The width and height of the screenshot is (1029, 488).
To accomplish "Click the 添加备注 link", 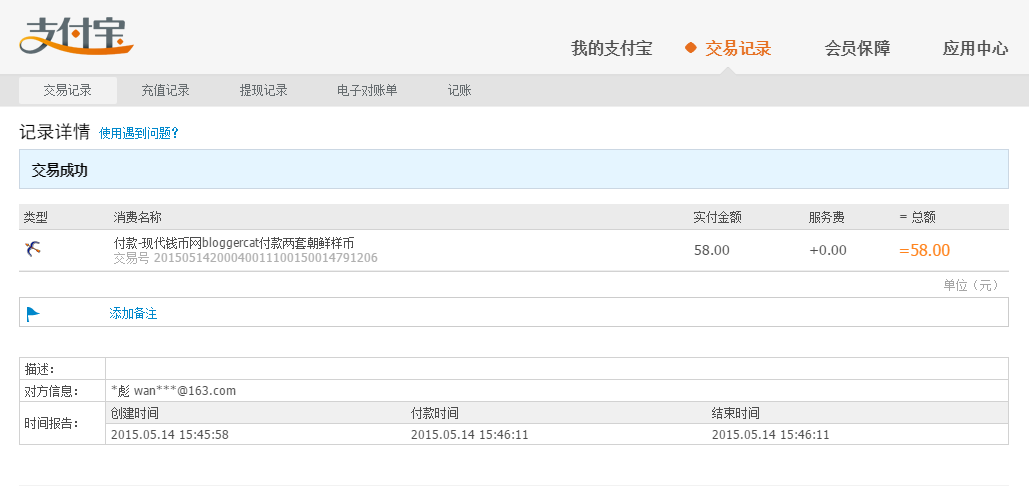I will 133,313.
